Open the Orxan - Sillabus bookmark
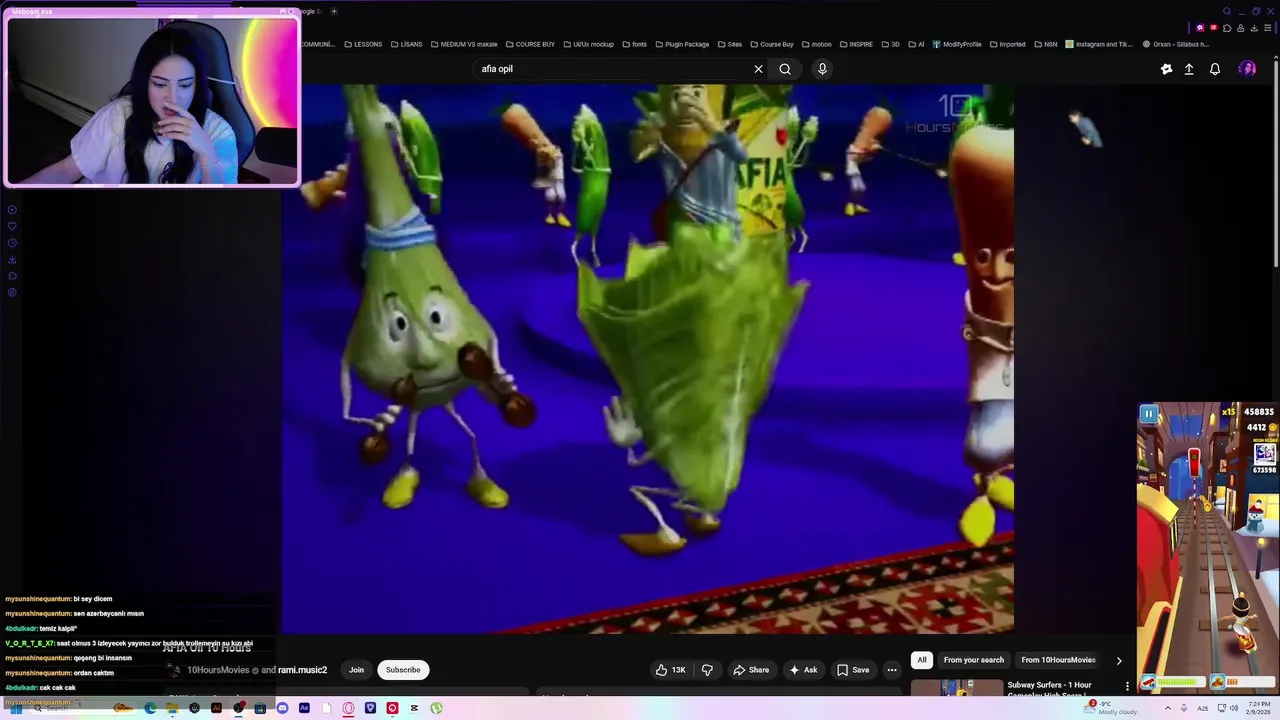 coord(1176,44)
